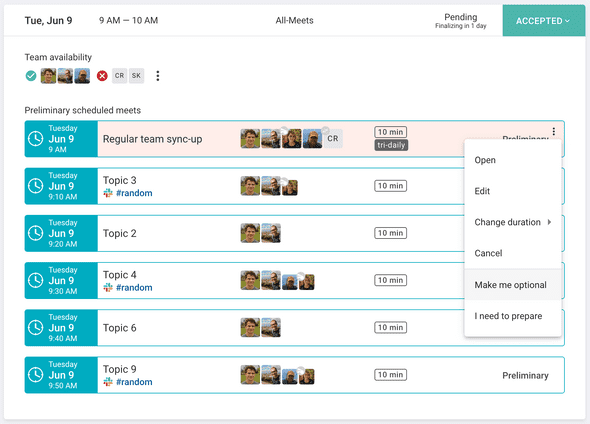Click the 10 min badge on Topic 6

coord(390,328)
